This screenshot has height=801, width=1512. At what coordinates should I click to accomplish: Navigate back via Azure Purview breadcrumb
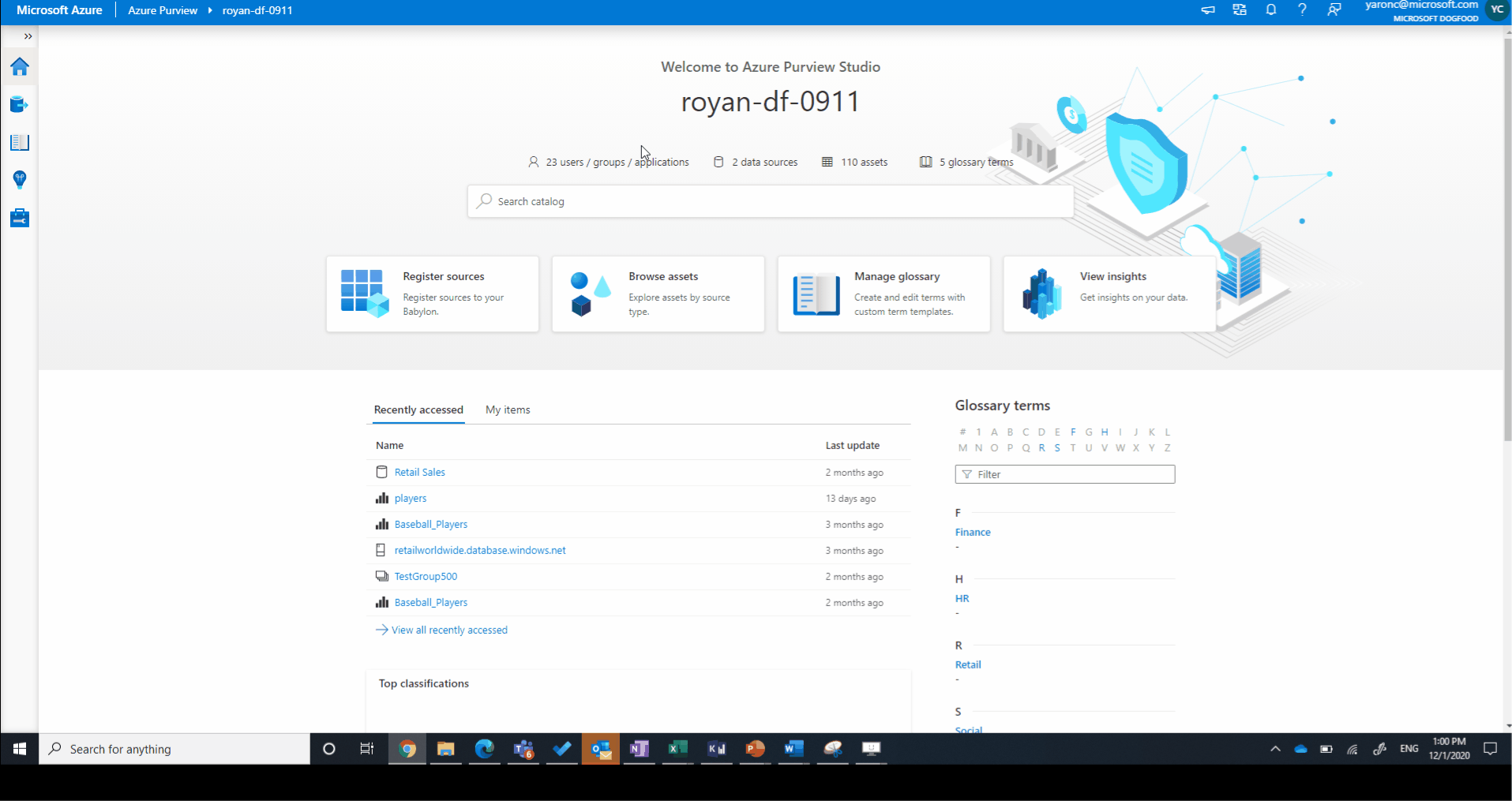coord(162,10)
